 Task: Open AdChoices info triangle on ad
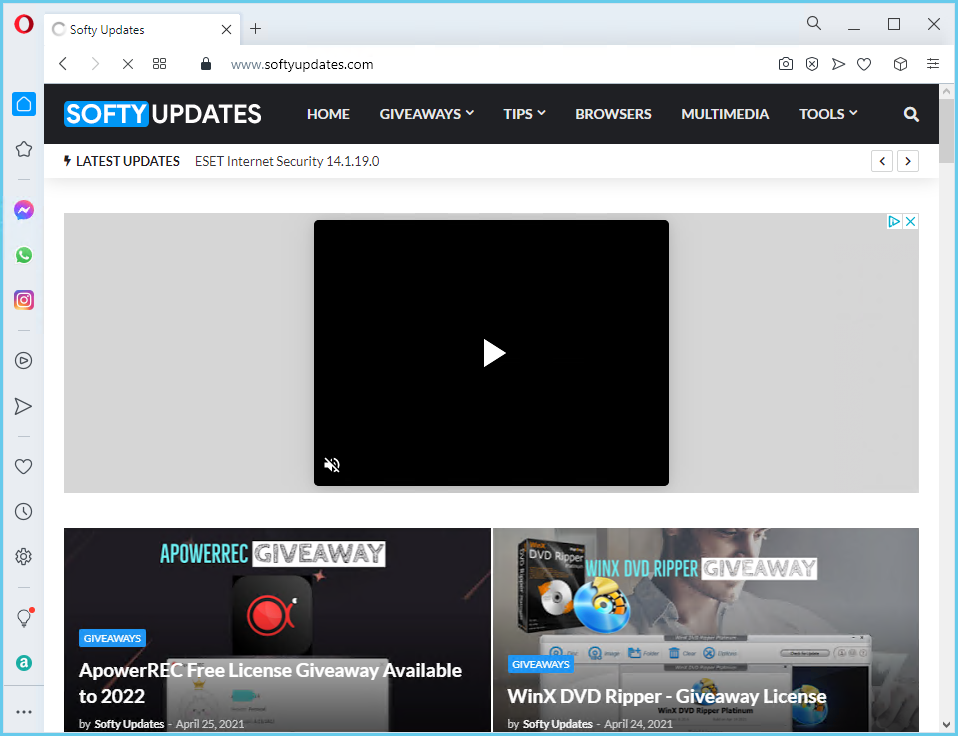pyautogui.click(x=894, y=221)
